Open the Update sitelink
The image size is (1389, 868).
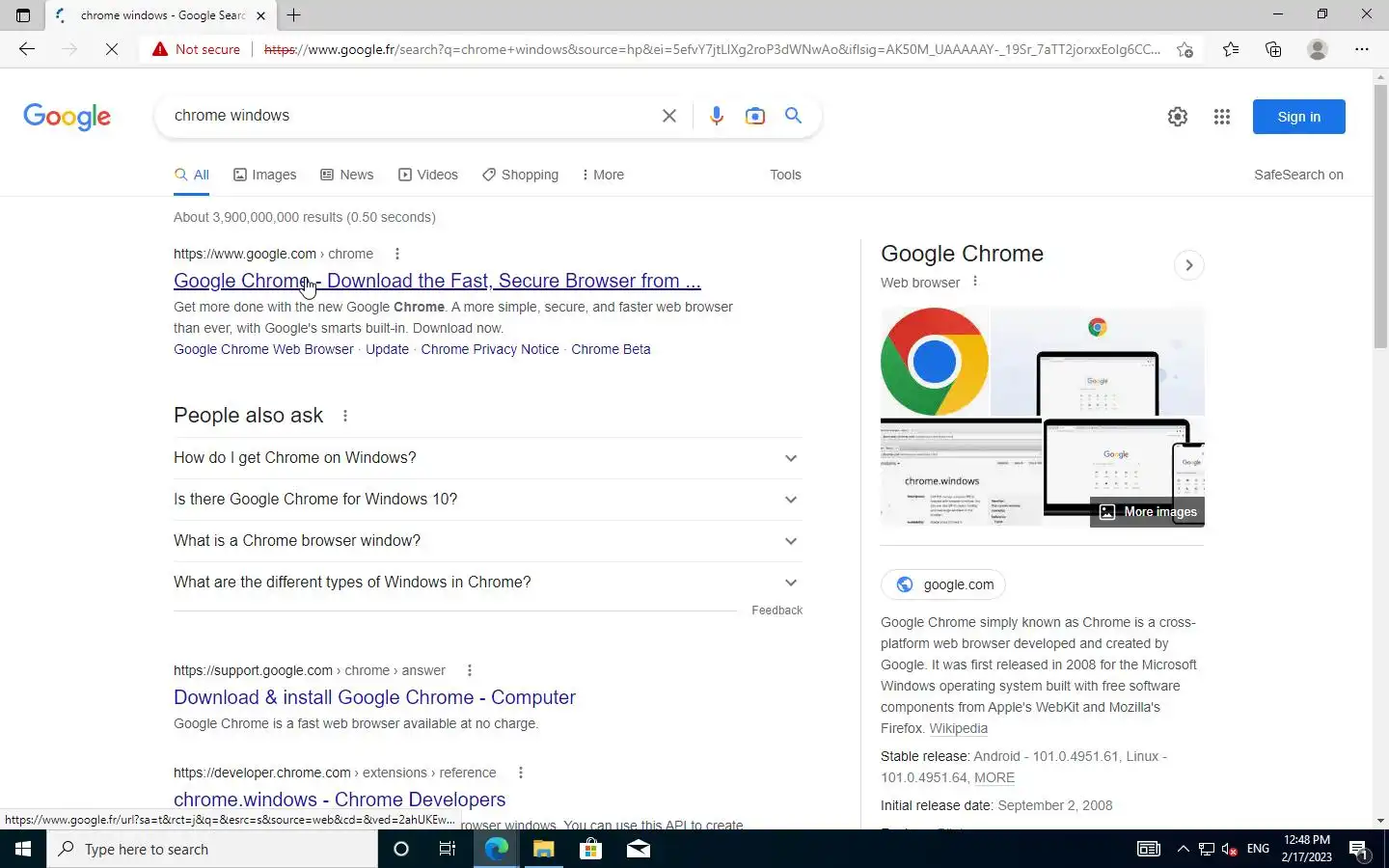pos(387,349)
